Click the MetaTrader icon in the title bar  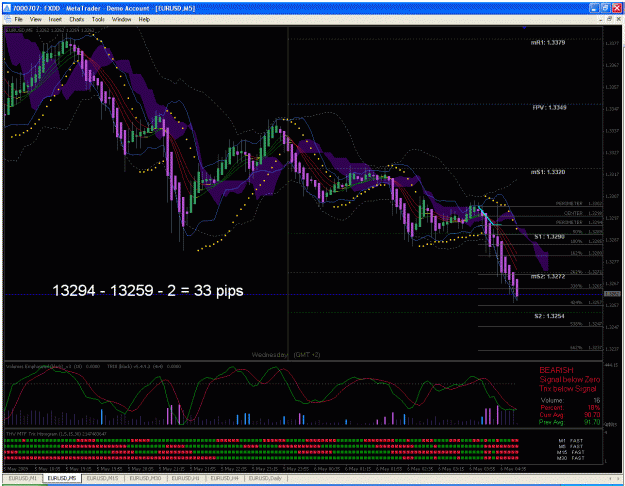pos(7,8)
